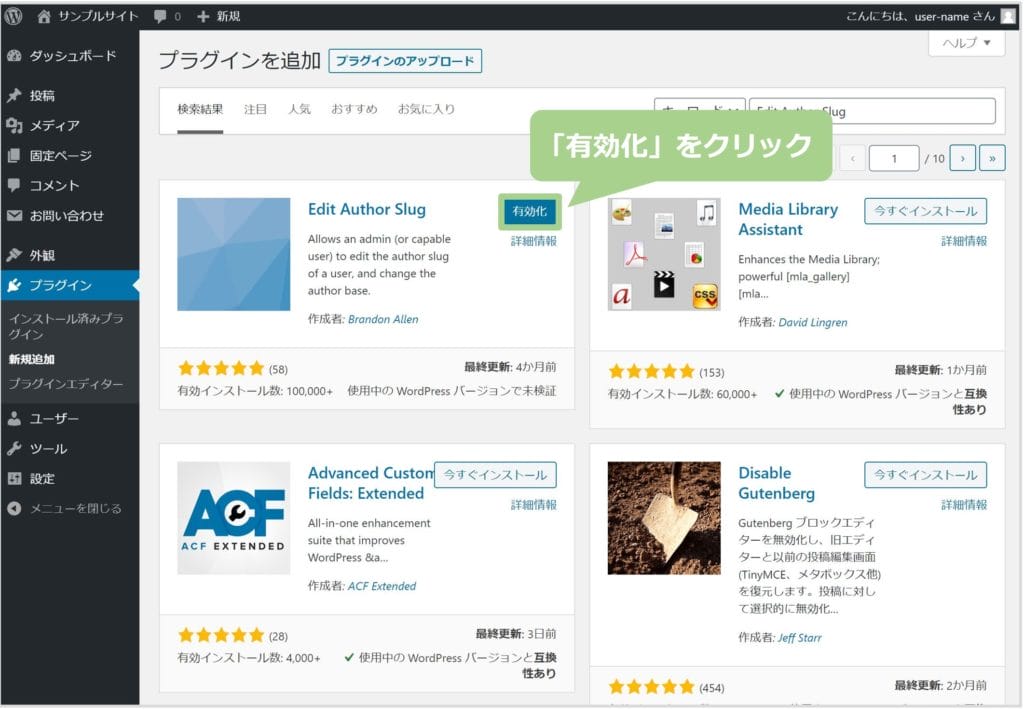Open ユーザー users menu

(x=69, y=418)
